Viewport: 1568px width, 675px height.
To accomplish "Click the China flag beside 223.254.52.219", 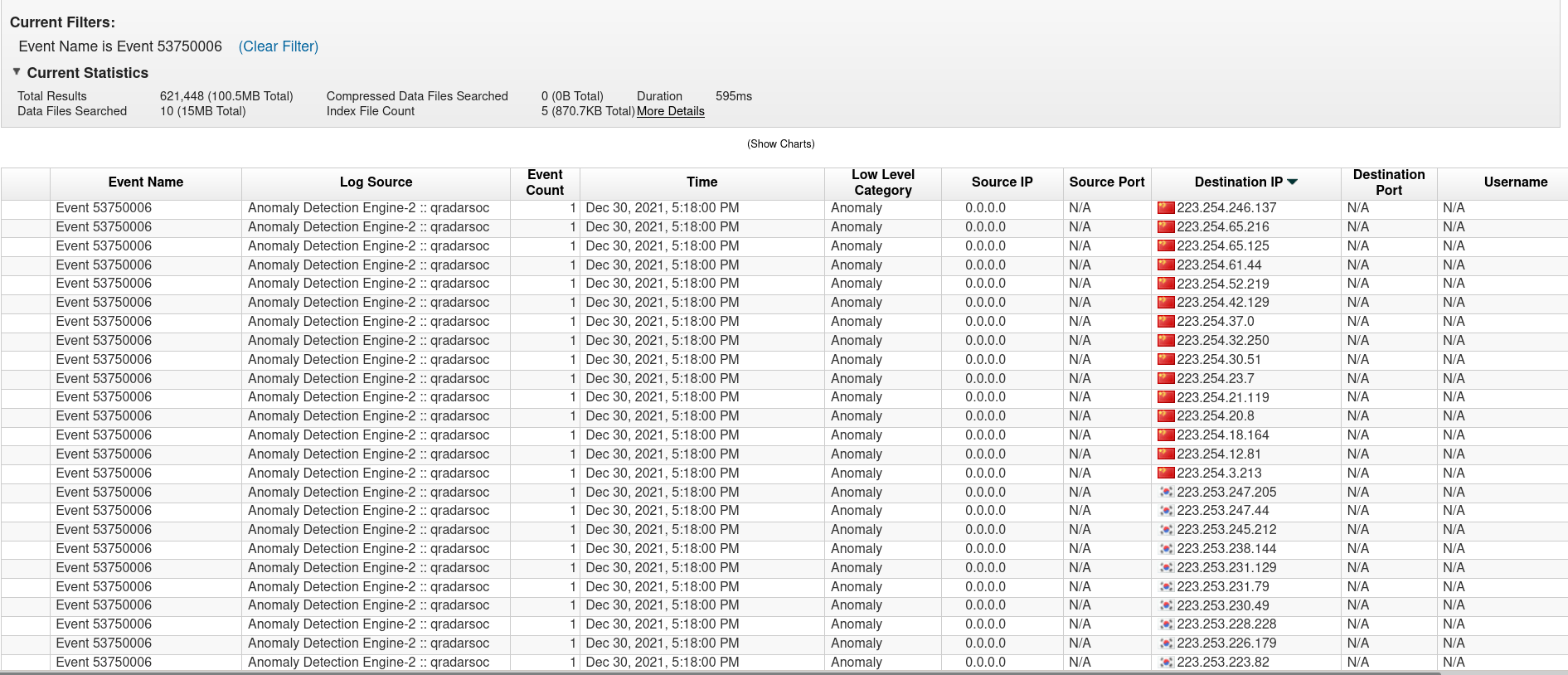I will [1166, 284].
